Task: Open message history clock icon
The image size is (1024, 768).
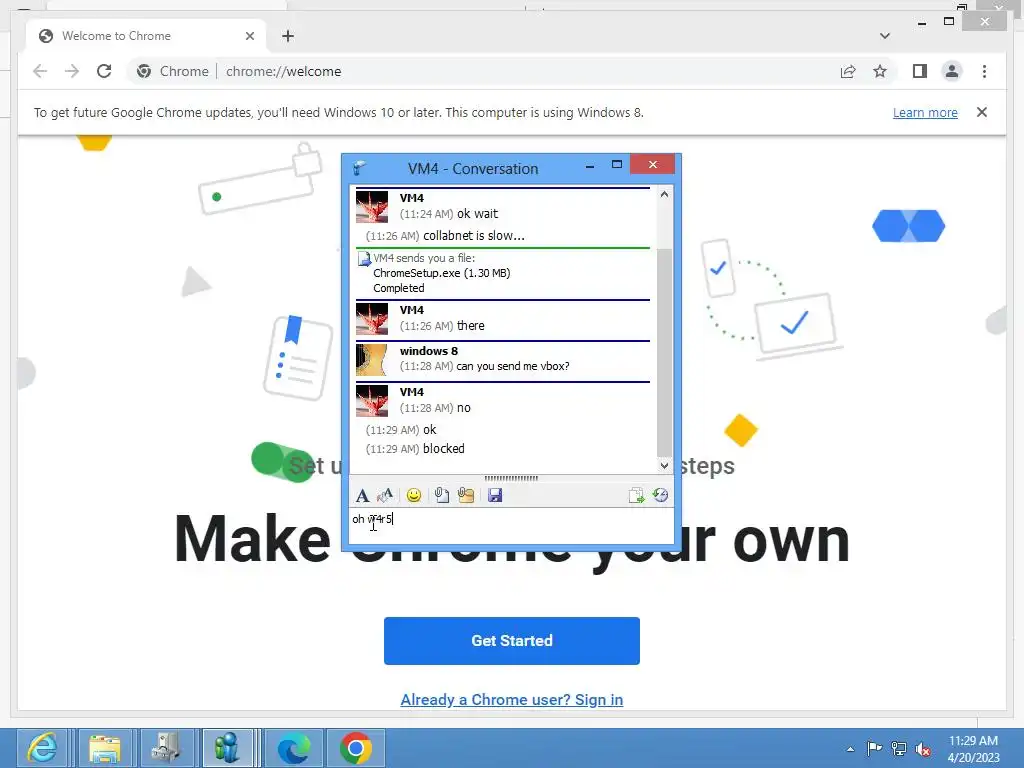Action: (x=660, y=496)
